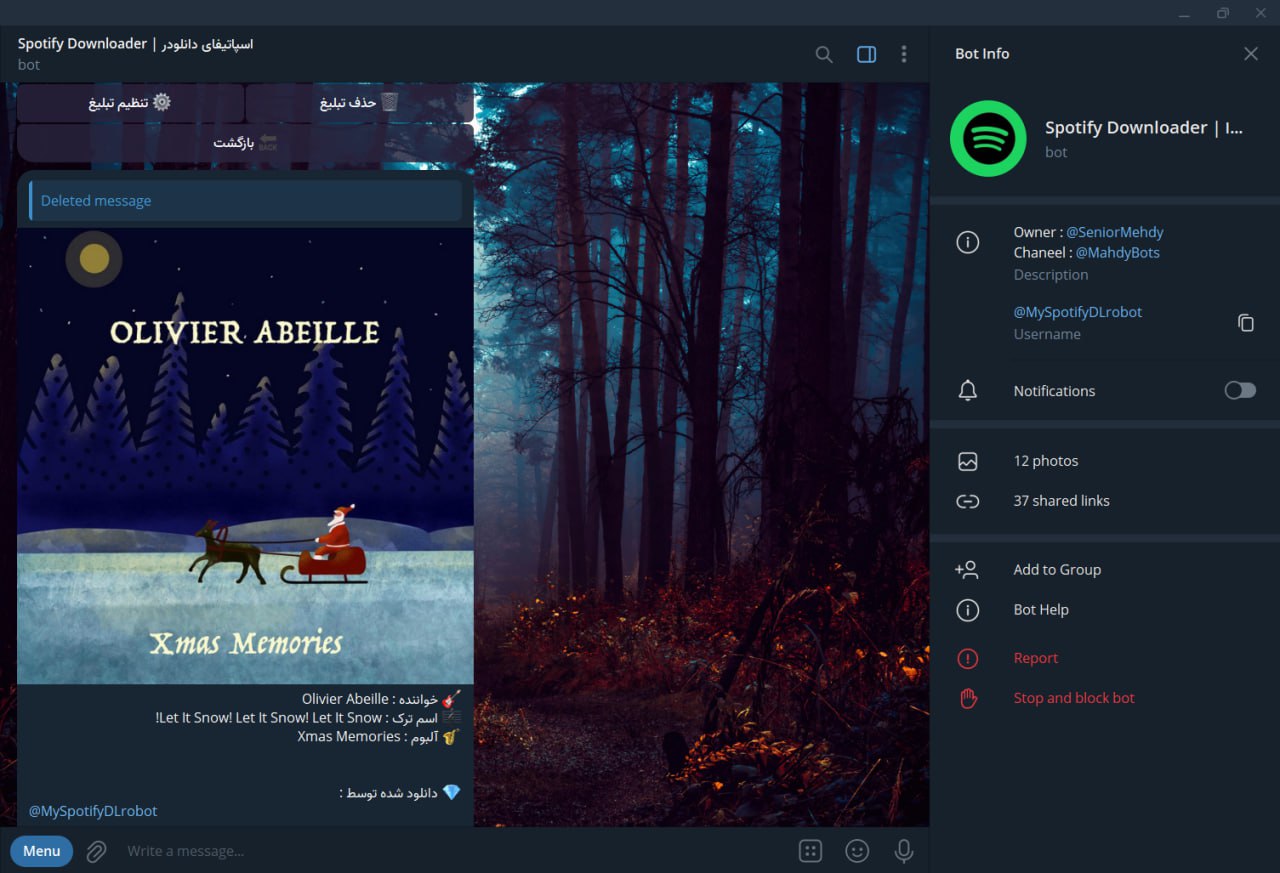Minimize the Telegram window

point(1184,13)
